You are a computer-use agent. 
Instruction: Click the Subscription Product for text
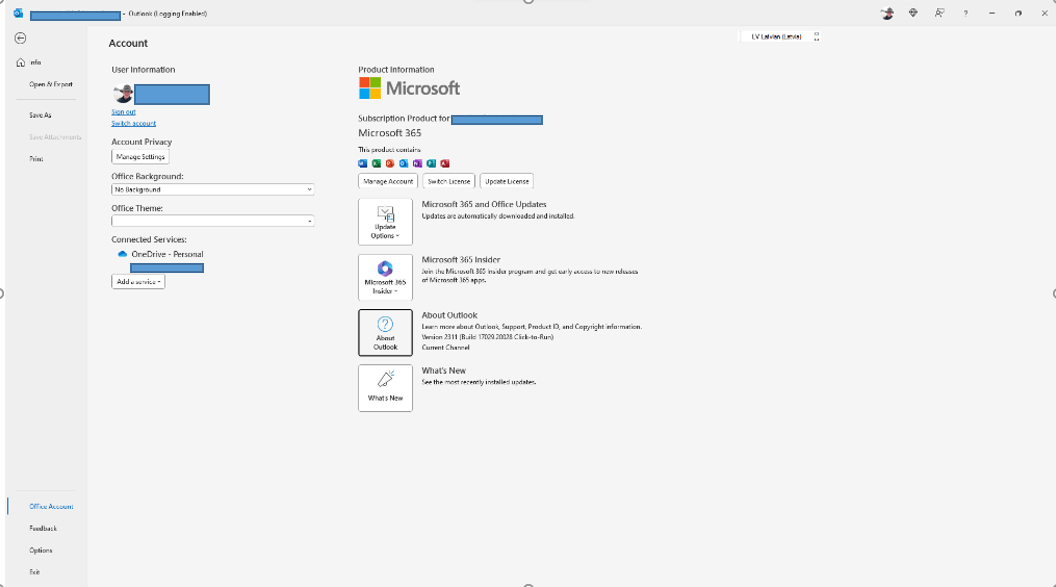click(x=404, y=118)
